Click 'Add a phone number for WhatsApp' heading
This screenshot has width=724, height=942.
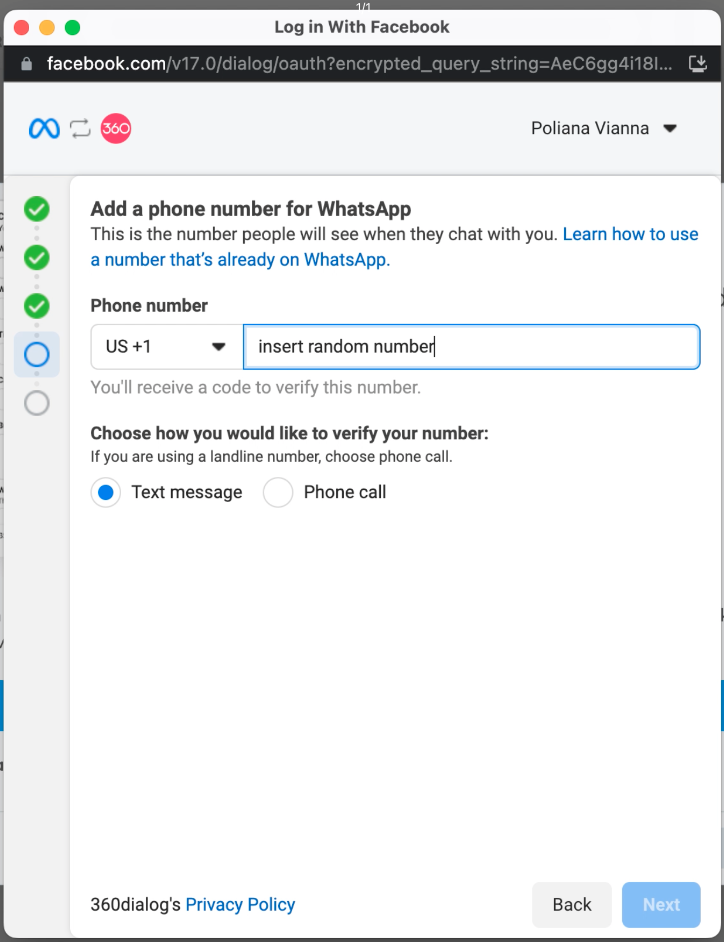[x=251, y=209]
